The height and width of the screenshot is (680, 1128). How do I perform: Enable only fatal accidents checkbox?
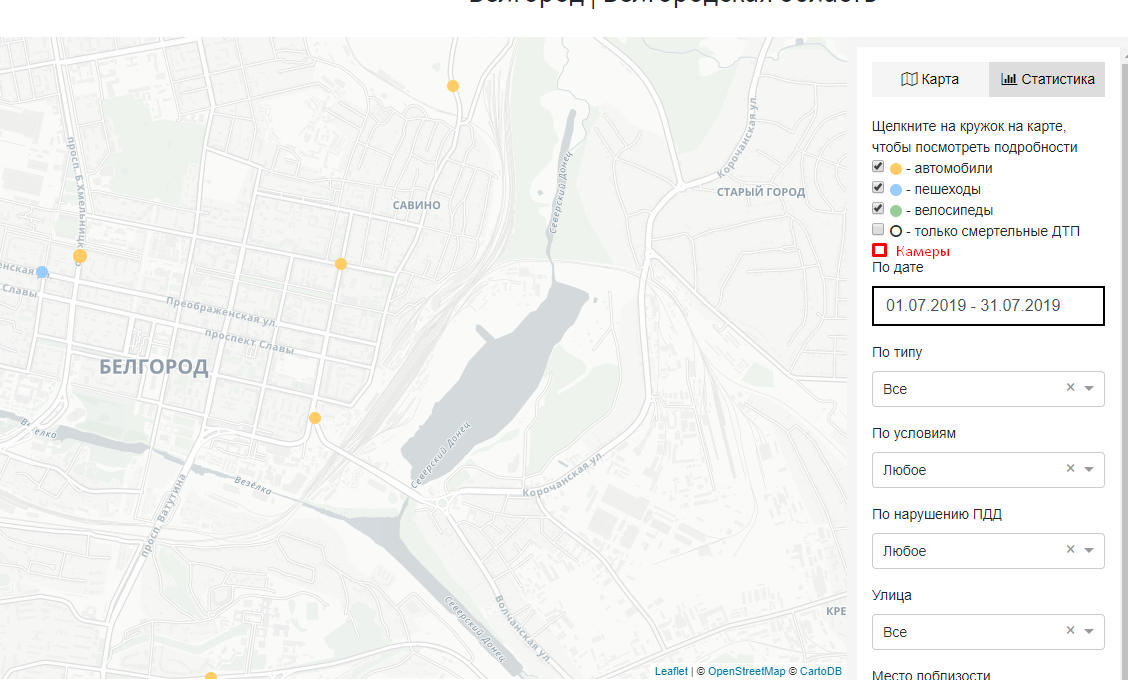[x=878, y=230]
